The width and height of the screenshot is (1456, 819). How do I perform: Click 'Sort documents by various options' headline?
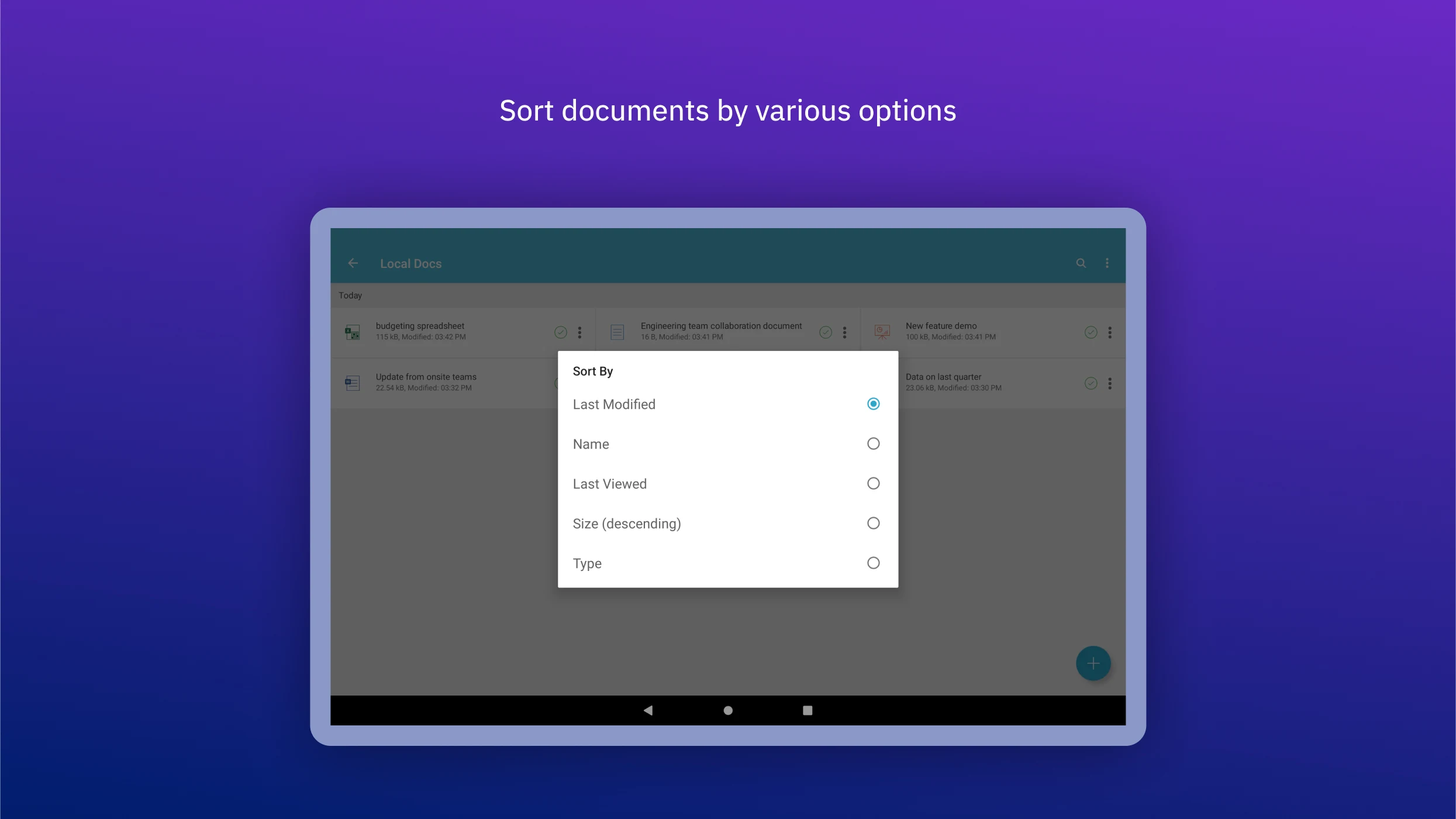pyautogui.click(x=728, y=111)
